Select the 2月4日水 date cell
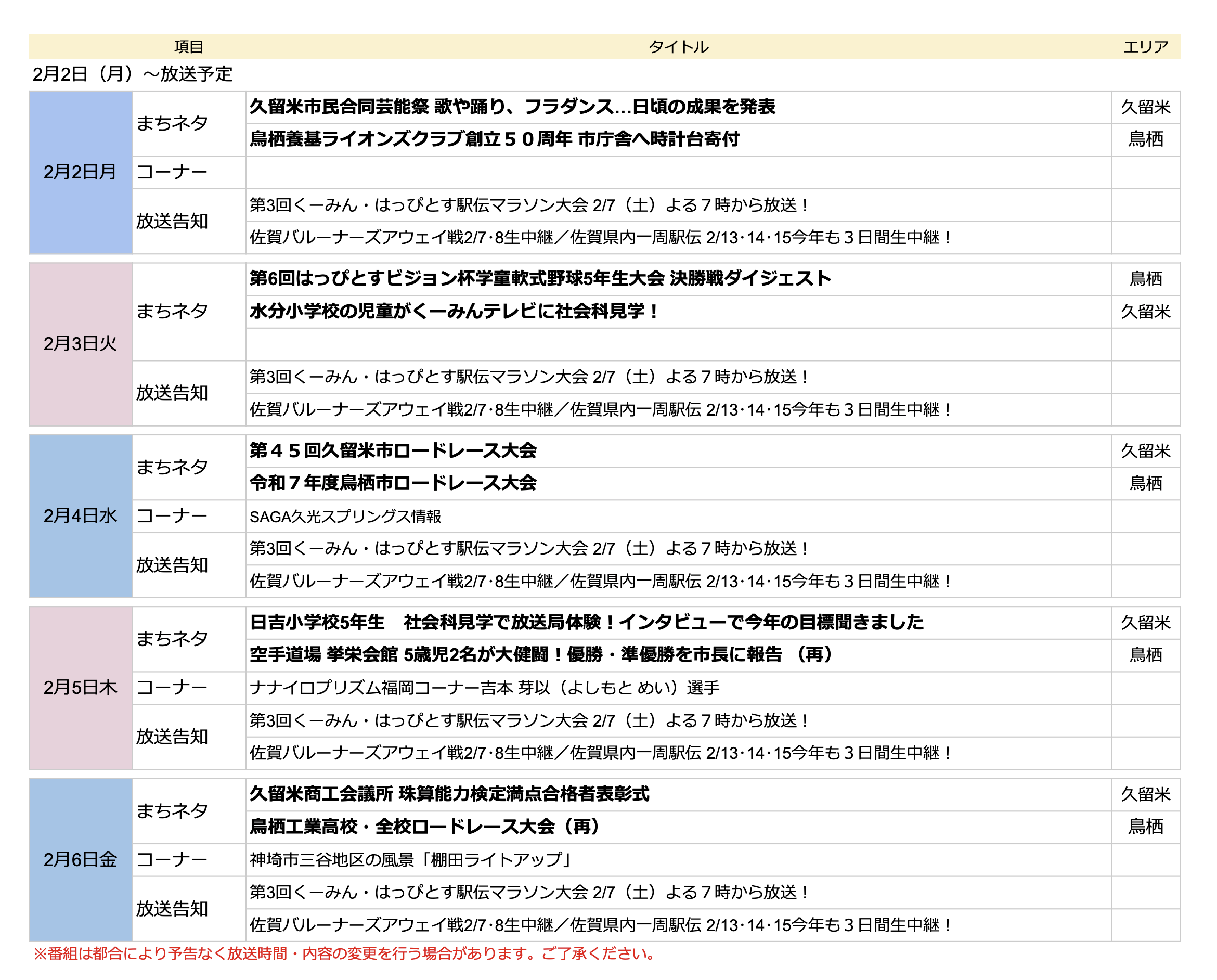 80,516
